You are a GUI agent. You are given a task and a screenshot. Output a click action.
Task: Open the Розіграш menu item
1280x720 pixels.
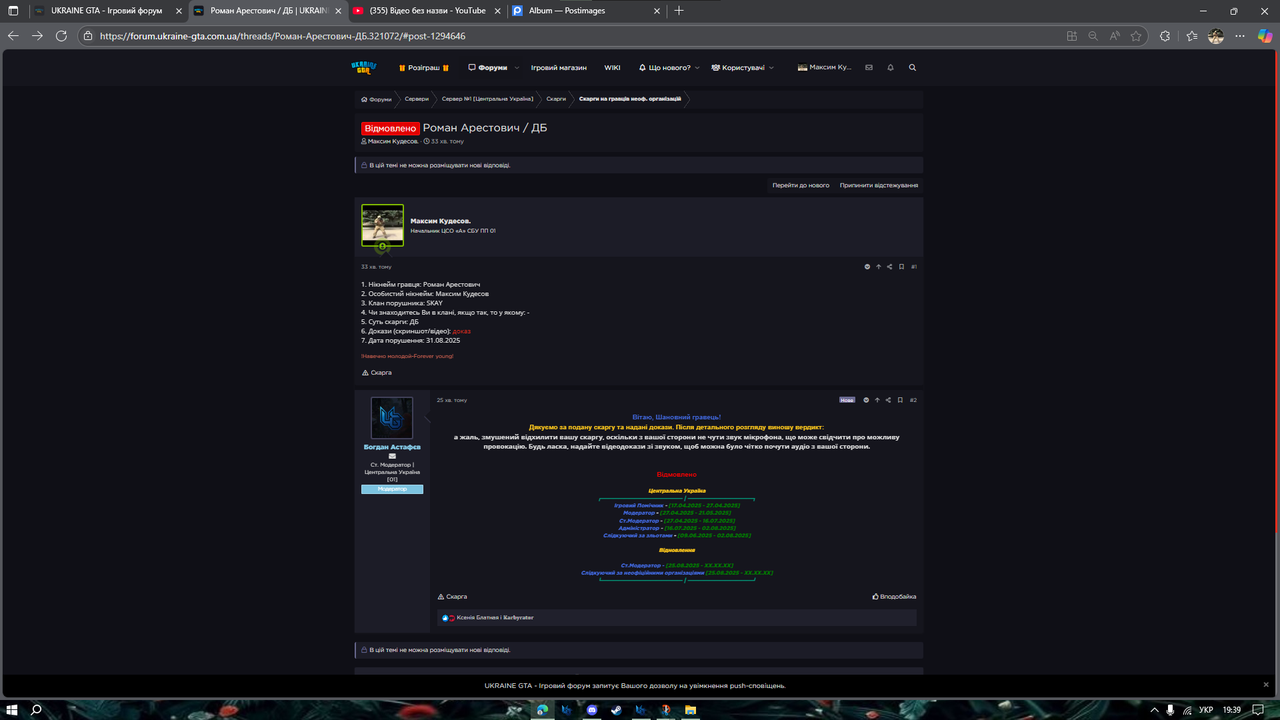[x=424, y=68]
